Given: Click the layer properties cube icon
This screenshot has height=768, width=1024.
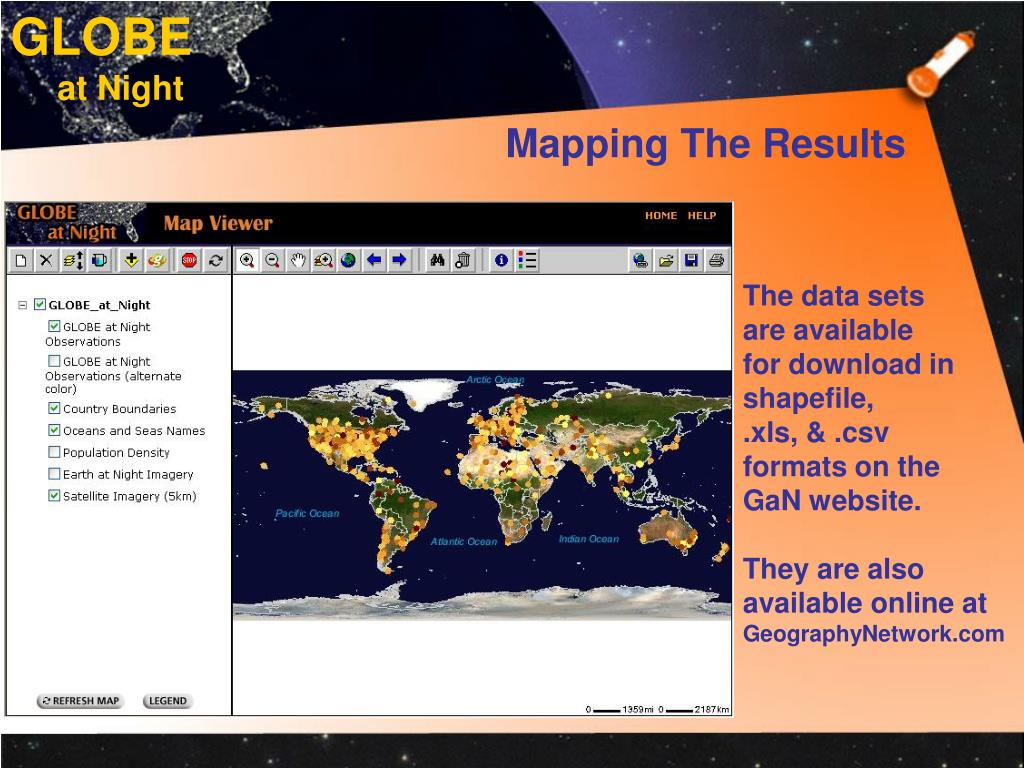Looking at the screenshot, I should pos(99,261).
